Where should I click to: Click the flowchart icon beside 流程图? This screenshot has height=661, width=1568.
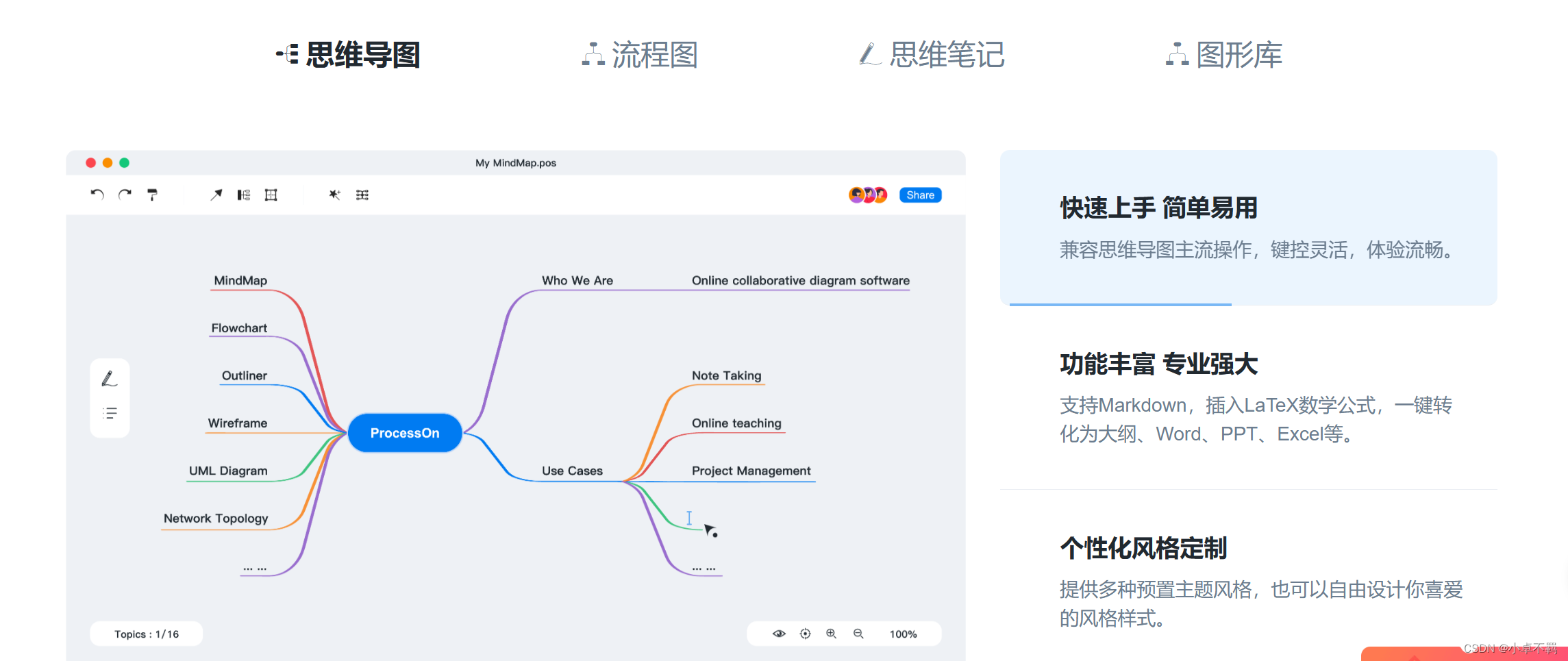click(x=593, y=54)
